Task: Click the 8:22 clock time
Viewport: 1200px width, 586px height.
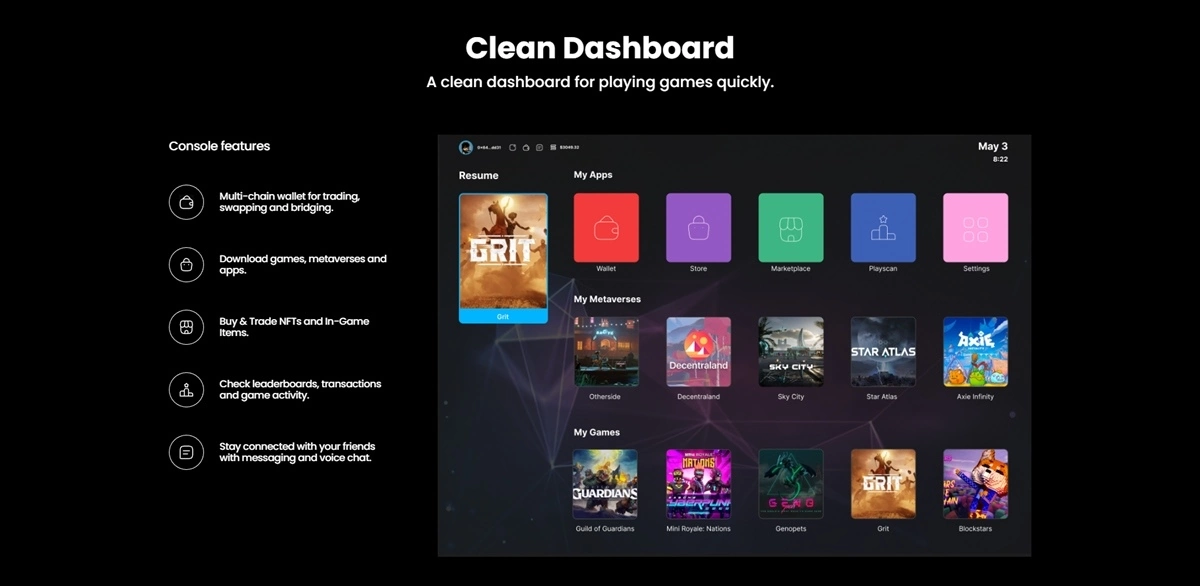Action: pyautogui.click(x=1000, y=159)
